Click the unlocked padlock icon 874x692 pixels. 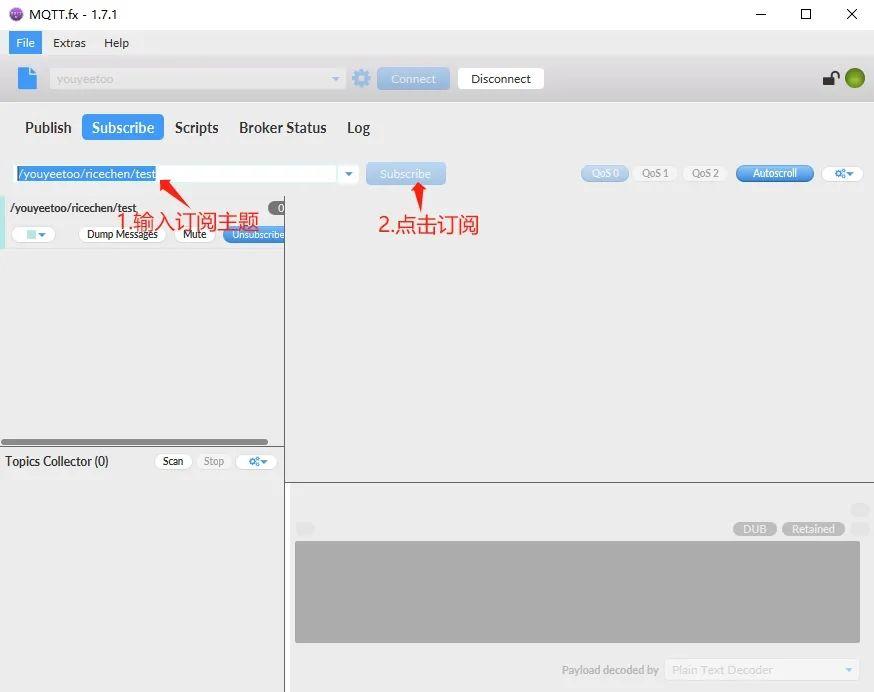(x=831, y=79)
